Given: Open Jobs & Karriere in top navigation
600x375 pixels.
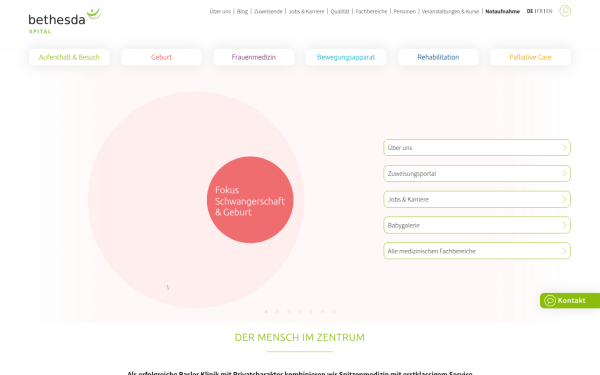Looking at the screenshot, I should 307,11.
